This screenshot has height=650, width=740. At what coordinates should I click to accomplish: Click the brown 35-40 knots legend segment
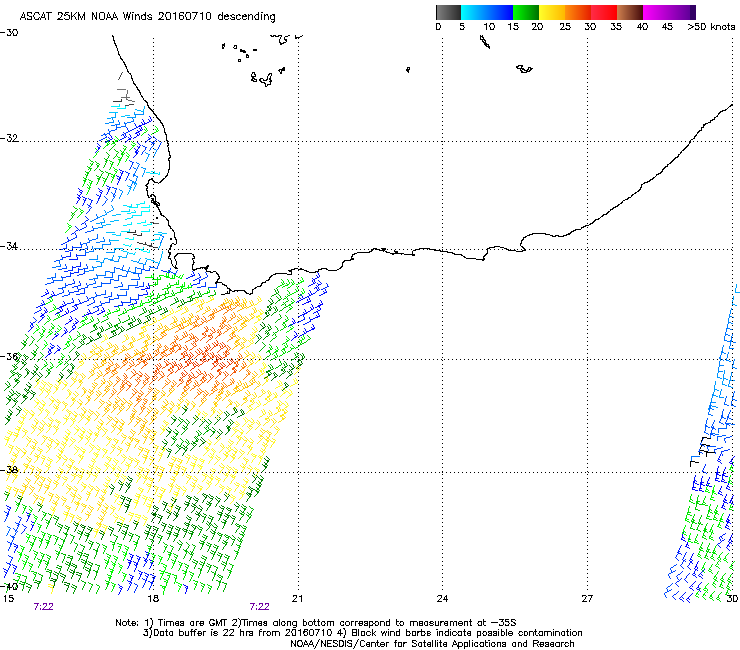point(630,12)
